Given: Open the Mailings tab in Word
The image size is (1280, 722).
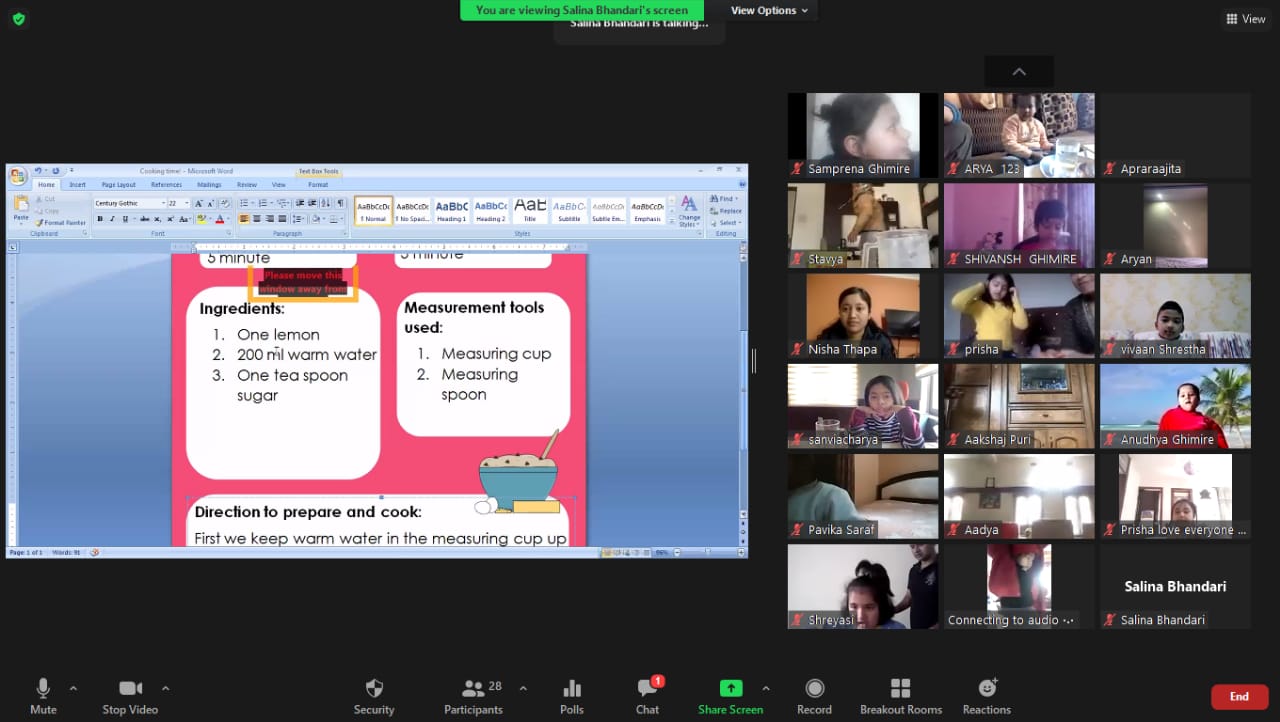Looking at the screenshot, I should click(209, 185).
